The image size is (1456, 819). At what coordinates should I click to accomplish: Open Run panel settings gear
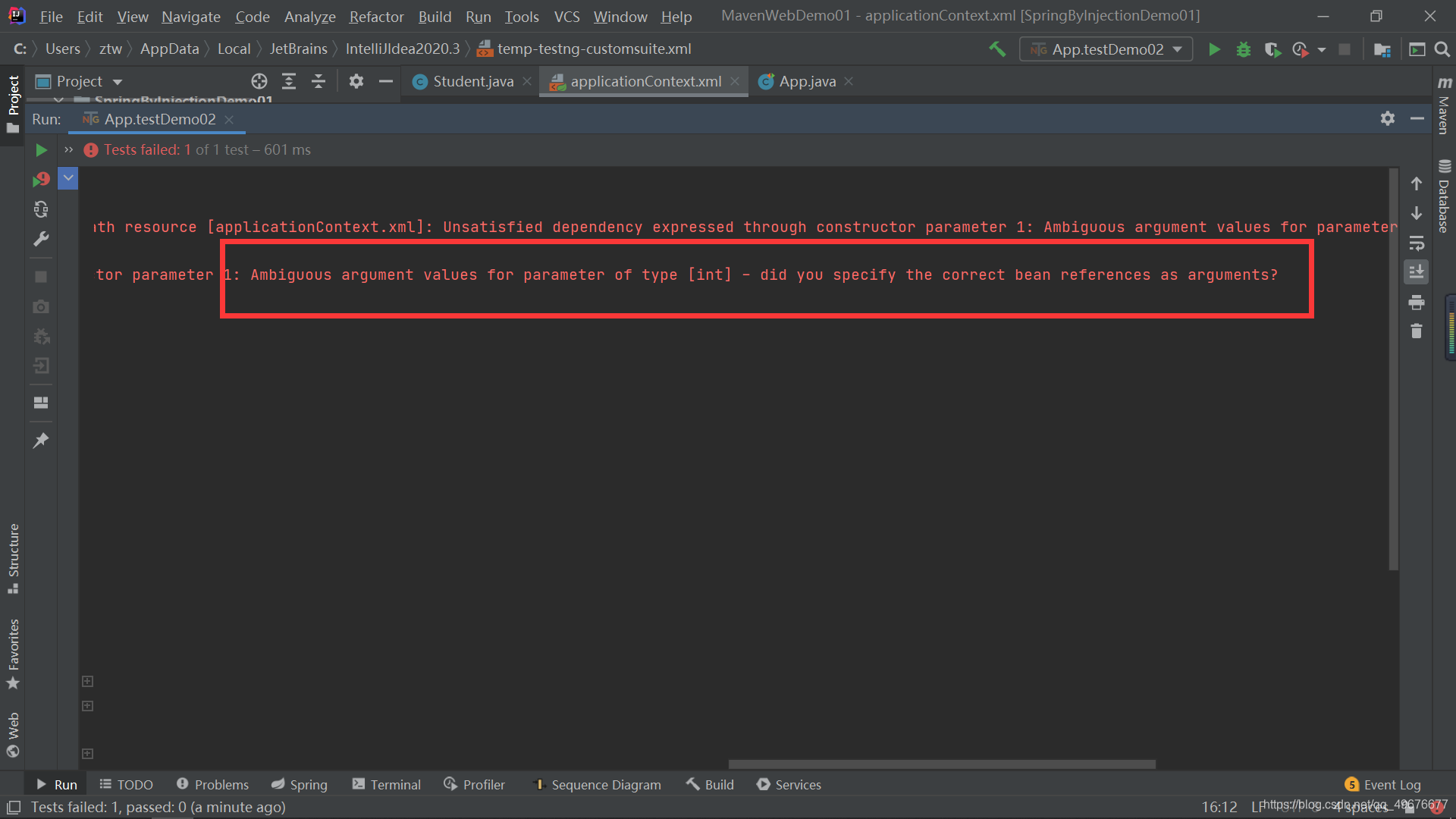click(x=1388, y=118)
